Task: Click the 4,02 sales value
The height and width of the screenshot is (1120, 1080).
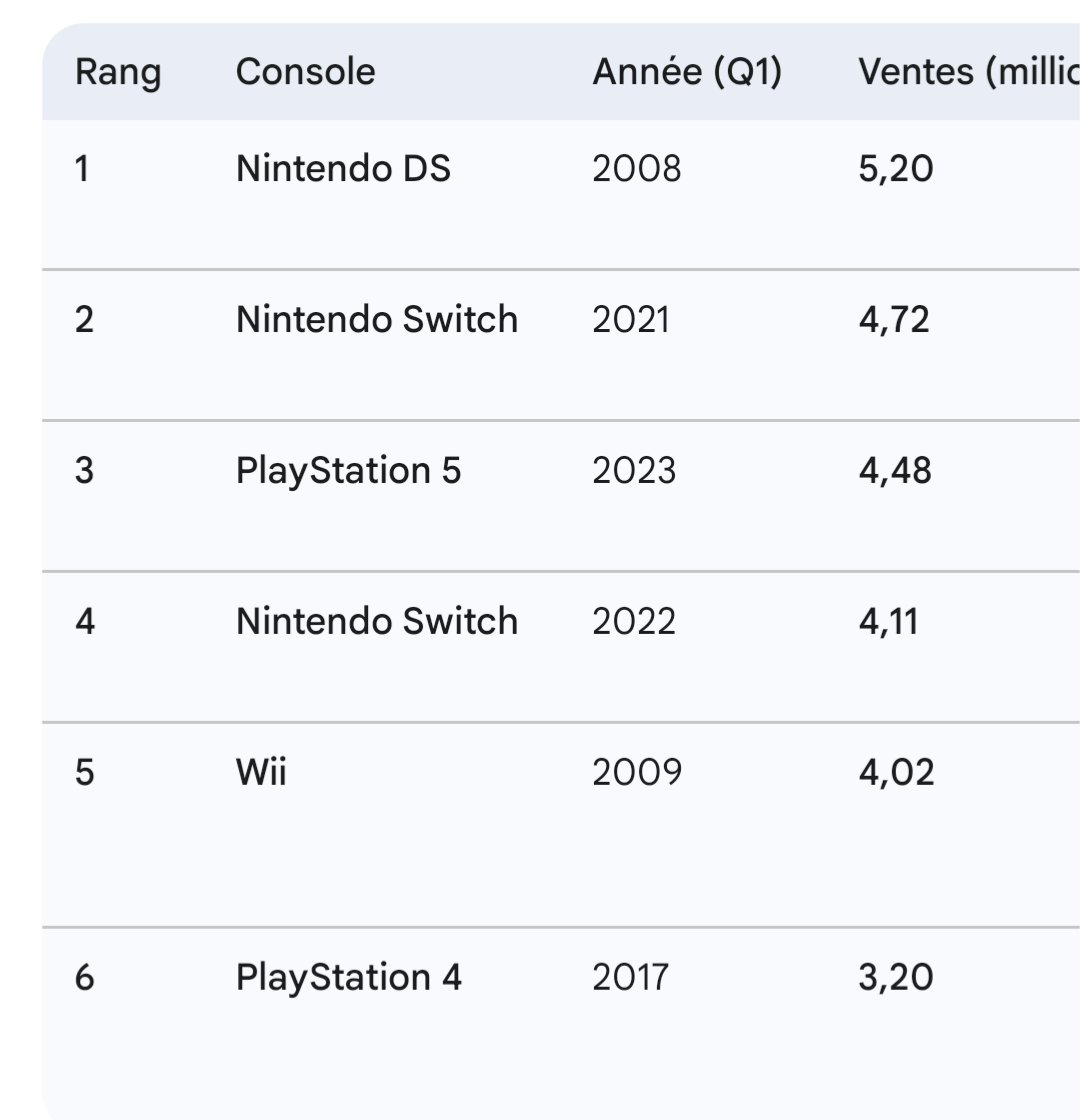Action: tap(895, 772)
